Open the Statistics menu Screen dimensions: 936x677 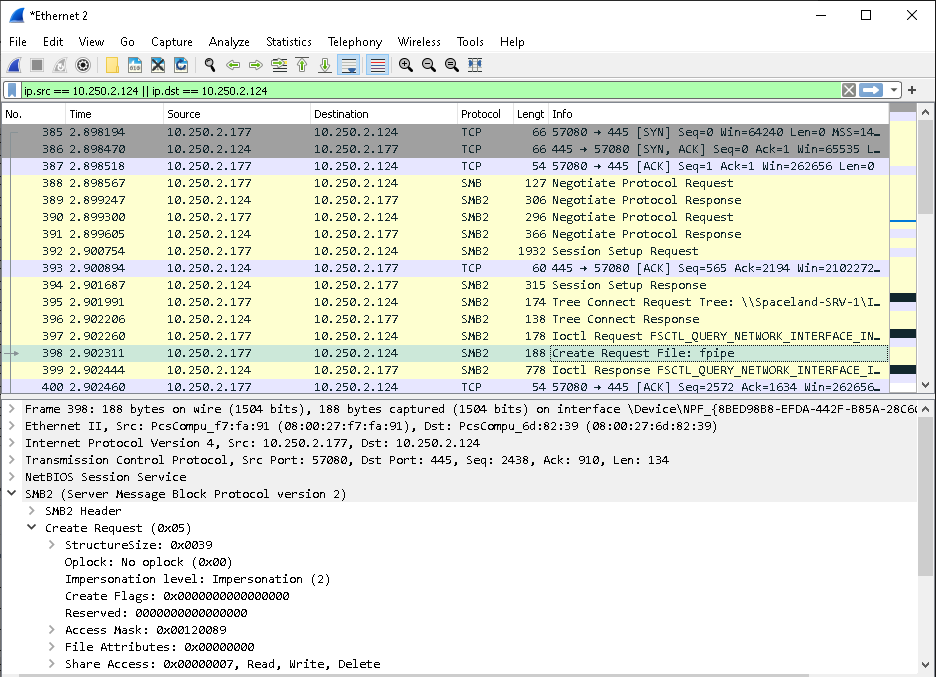[x=289, y=42]
